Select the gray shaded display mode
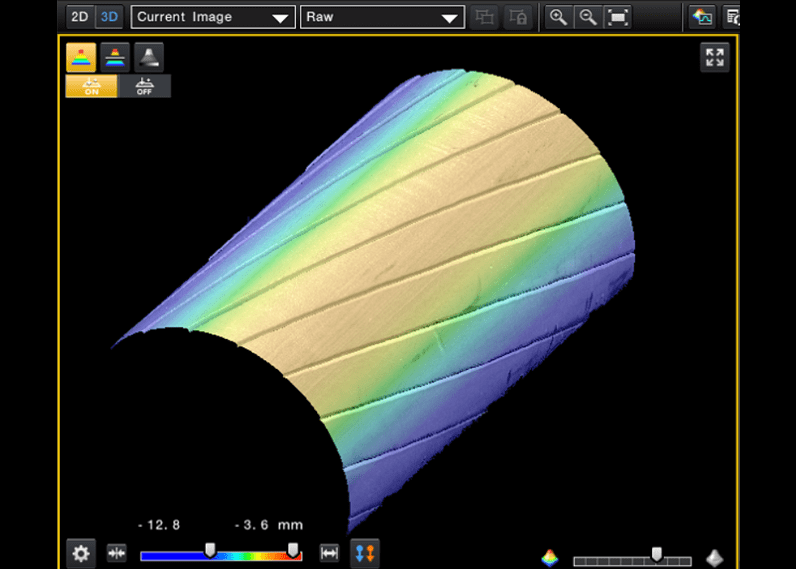Image resolution: width=796 pixels, height=569 pixels. pos(148,57)
